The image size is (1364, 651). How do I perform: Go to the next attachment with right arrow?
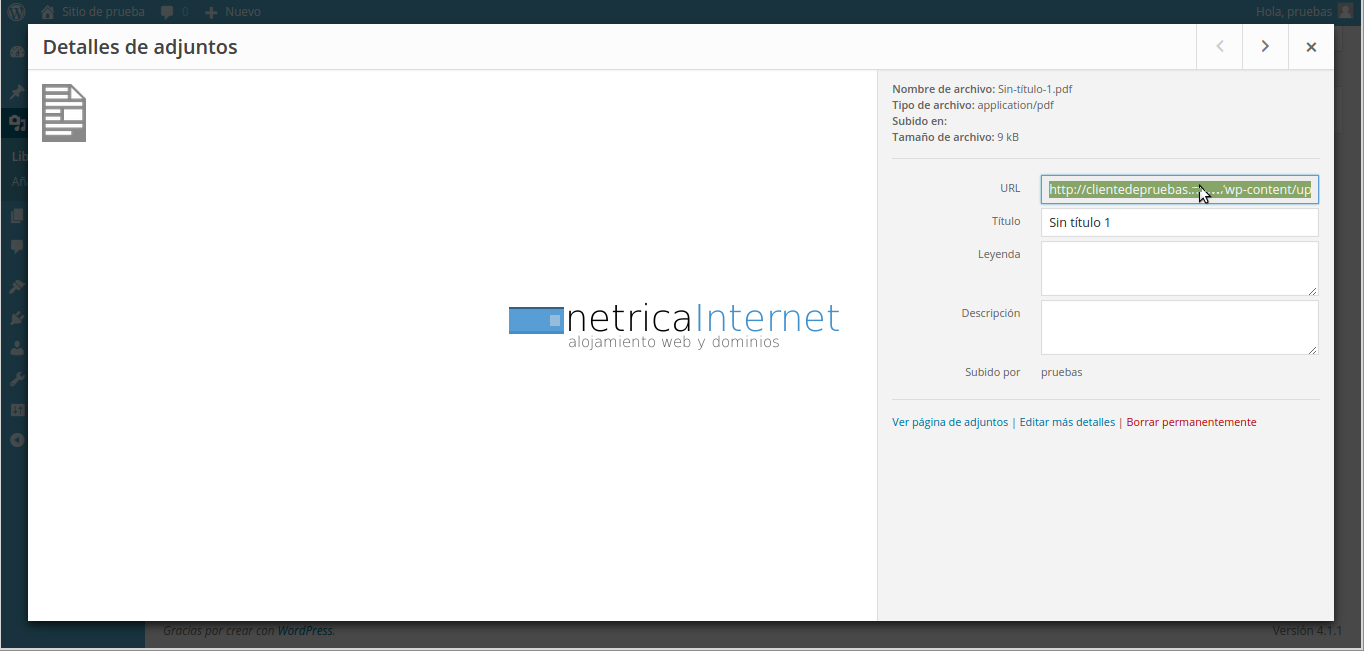coord(1265,47)
